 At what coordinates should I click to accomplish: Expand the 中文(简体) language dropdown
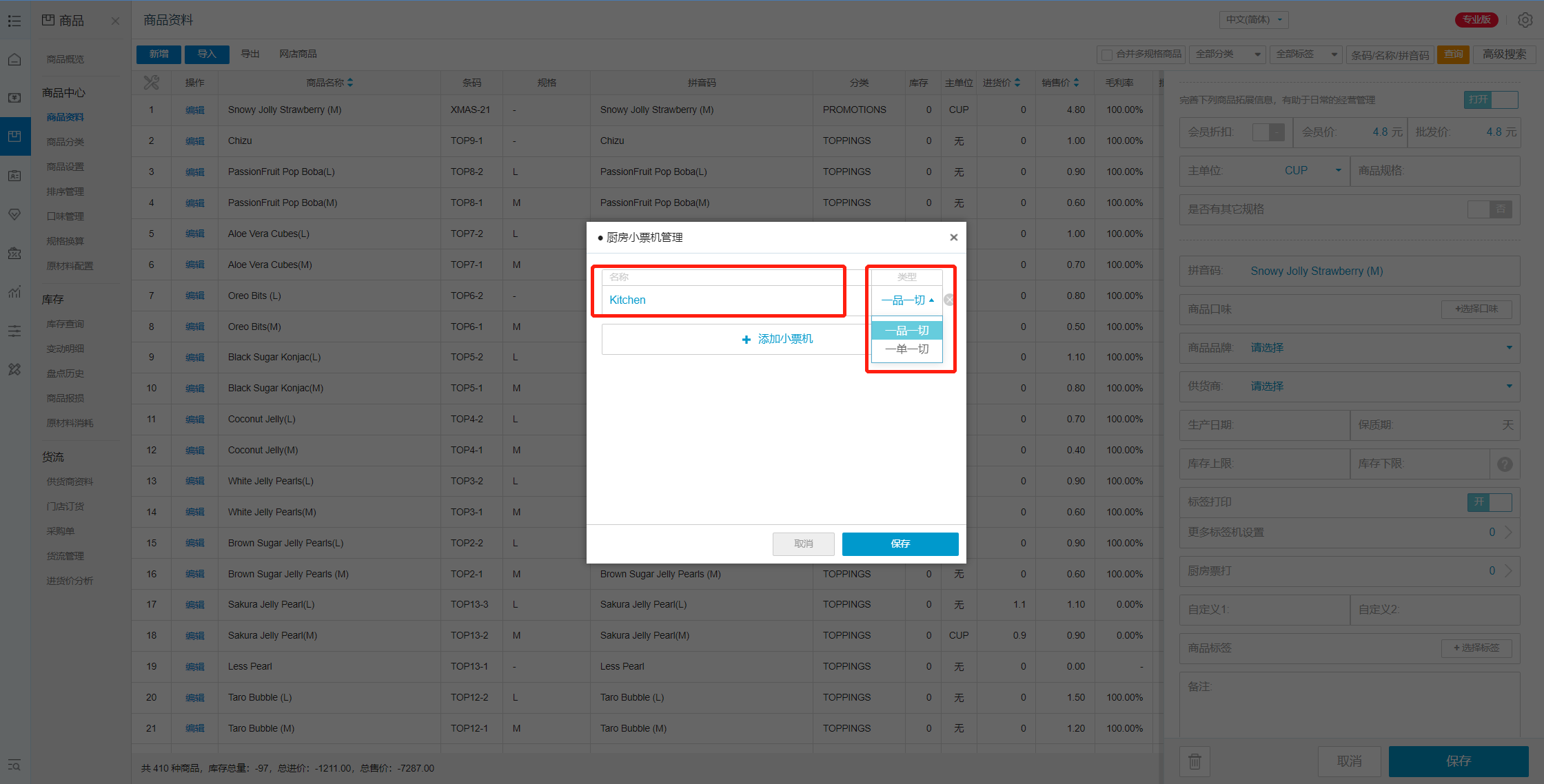click(x=1253, y=20)
